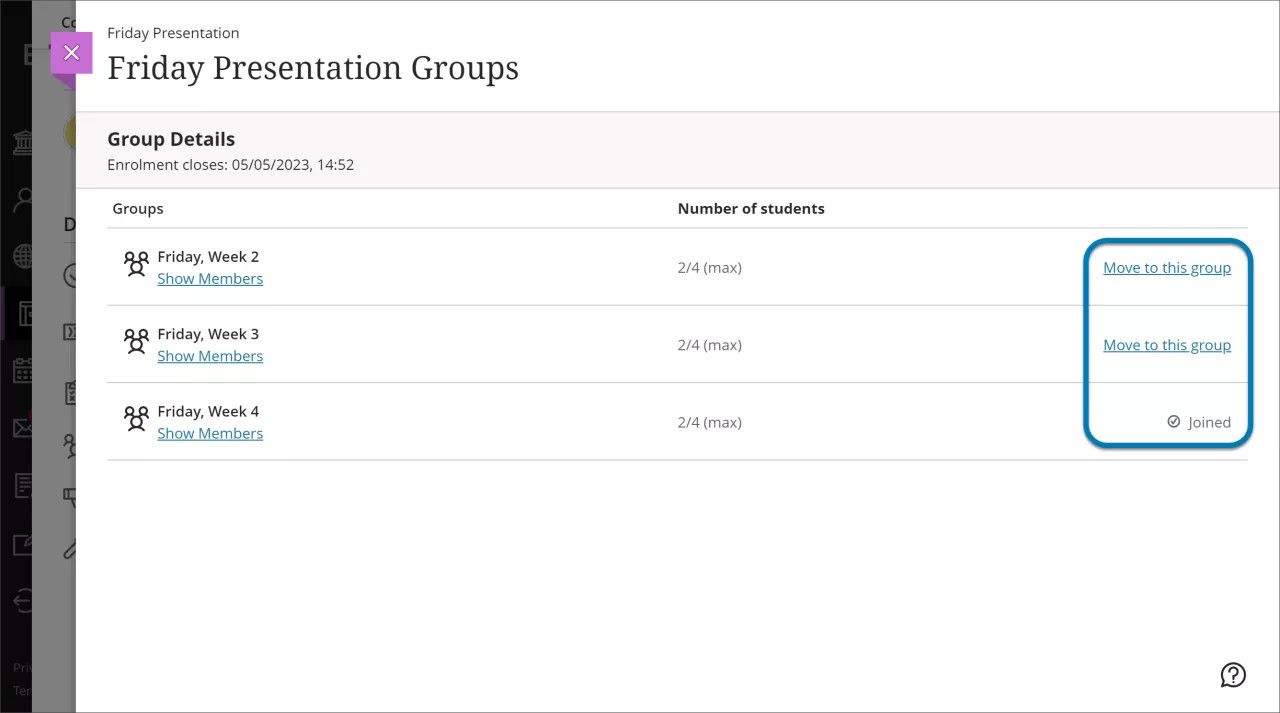The height and width of the screenshot is (713, 1280).
Task: View Grades using the sidebar icon
Action: pyautogui.click(x=22, y=485)
